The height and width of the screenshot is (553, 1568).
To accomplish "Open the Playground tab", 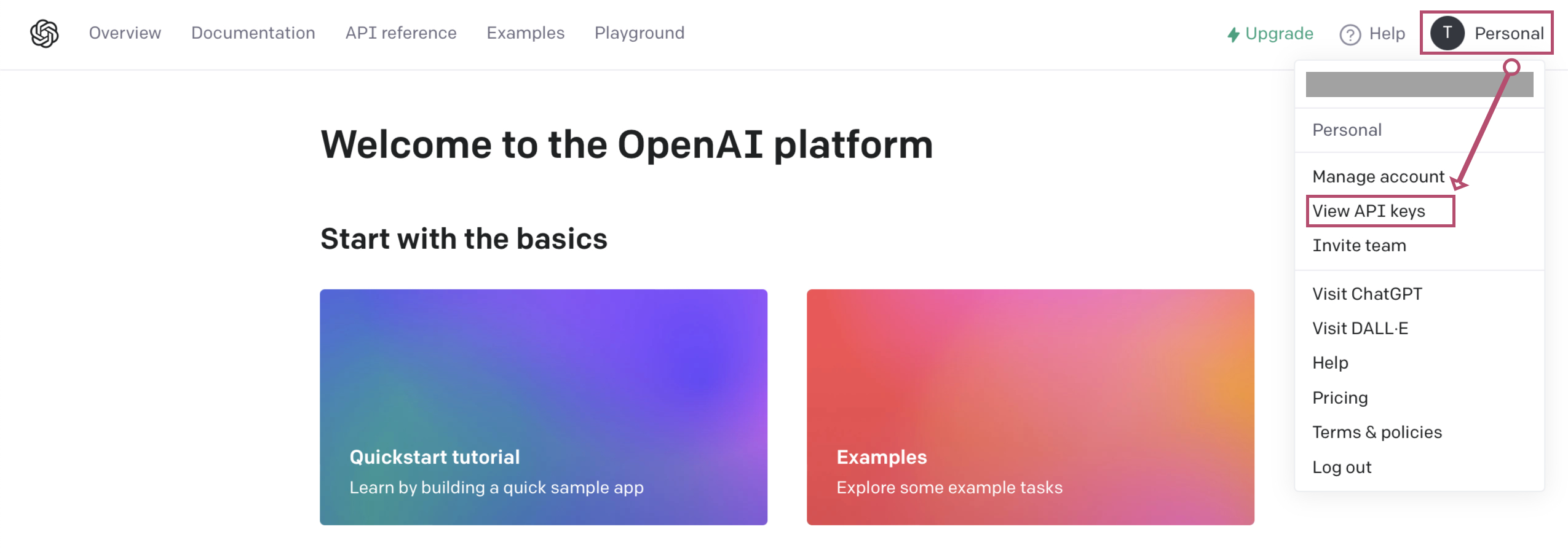I will (639, 33).
